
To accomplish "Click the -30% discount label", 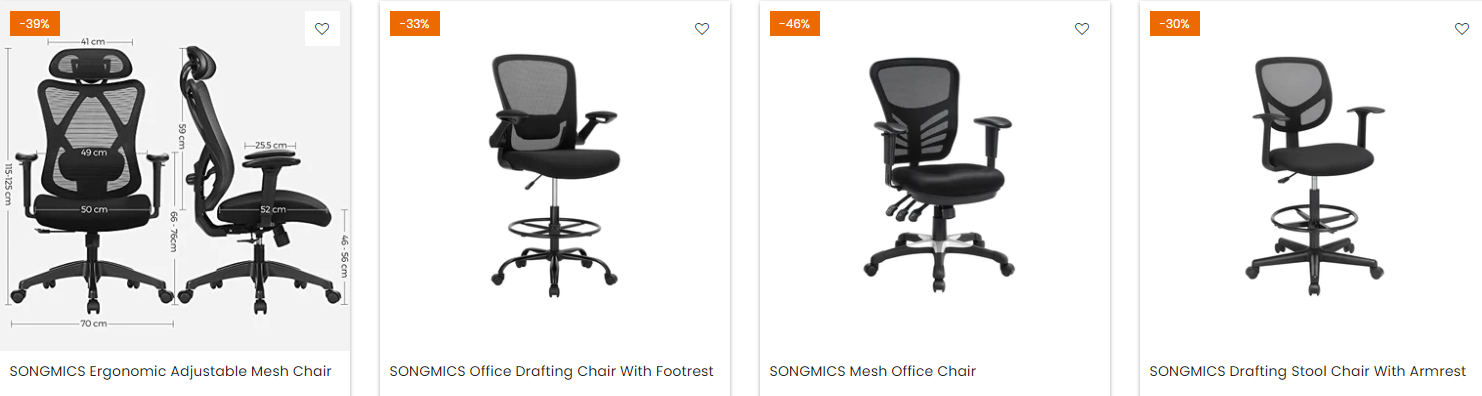I will (1175, 24).
